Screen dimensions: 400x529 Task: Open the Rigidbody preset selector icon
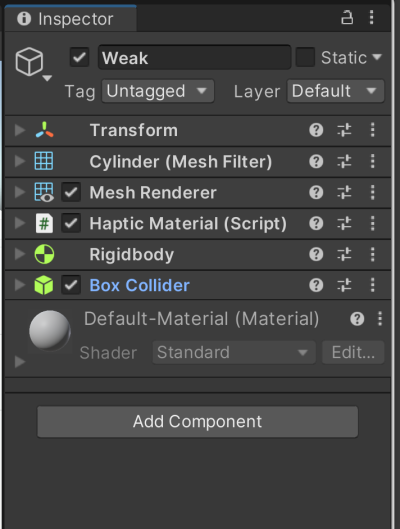point(344,254)
